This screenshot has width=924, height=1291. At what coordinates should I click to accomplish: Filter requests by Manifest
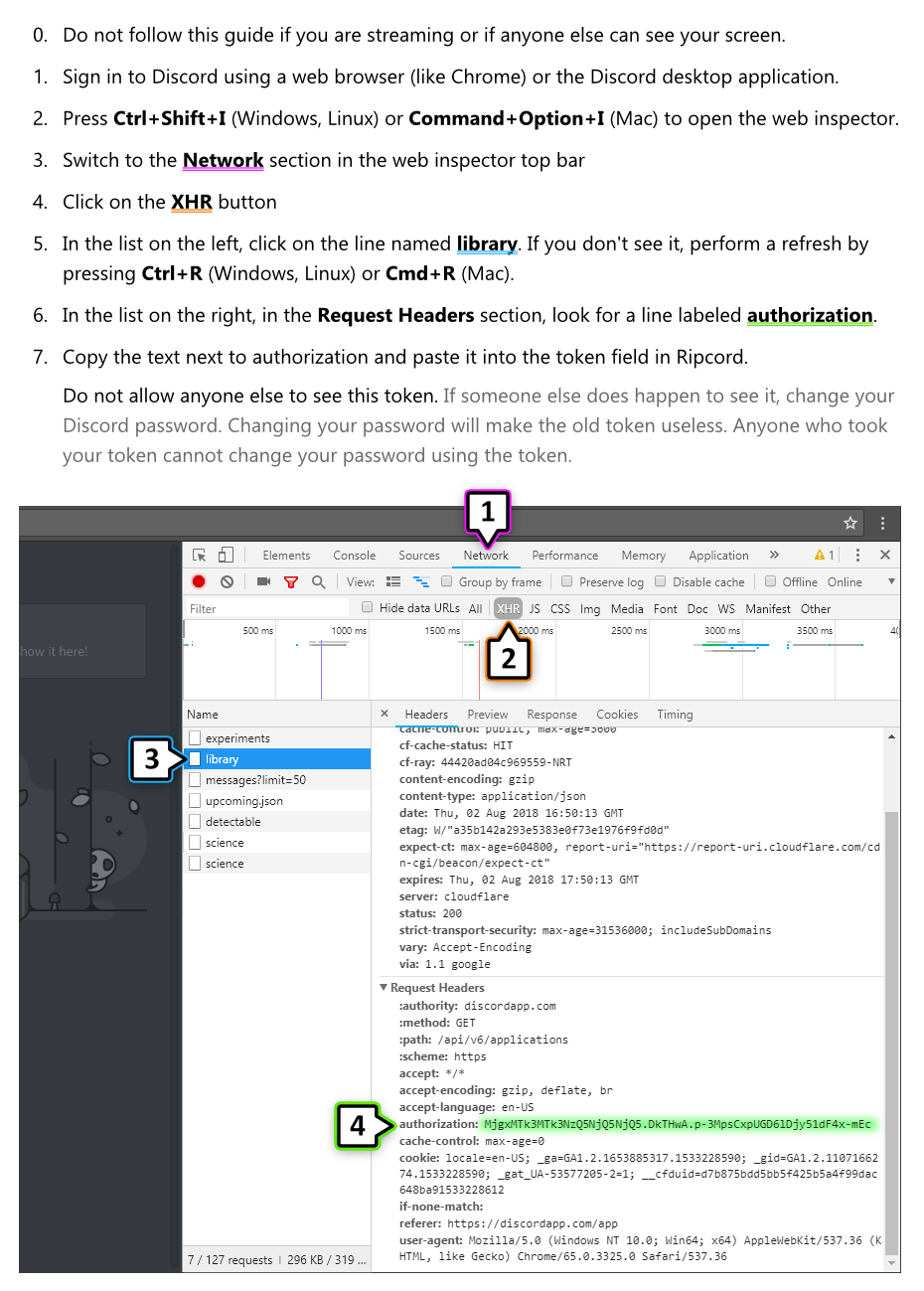click(768, 609)
